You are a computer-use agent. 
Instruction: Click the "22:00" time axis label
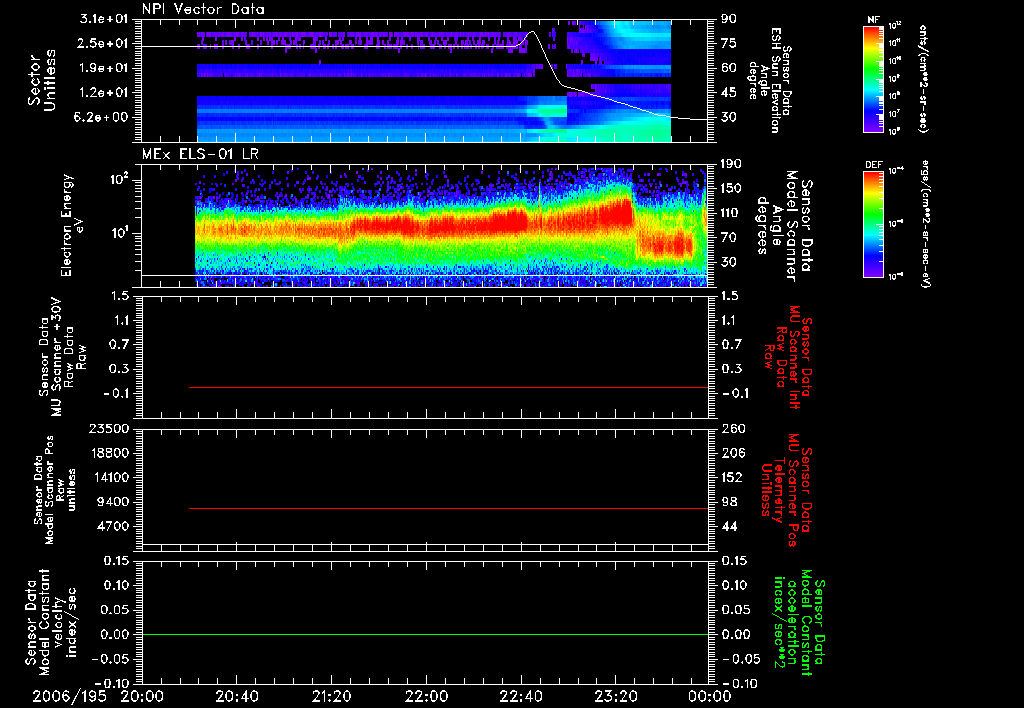pos(426,697)
